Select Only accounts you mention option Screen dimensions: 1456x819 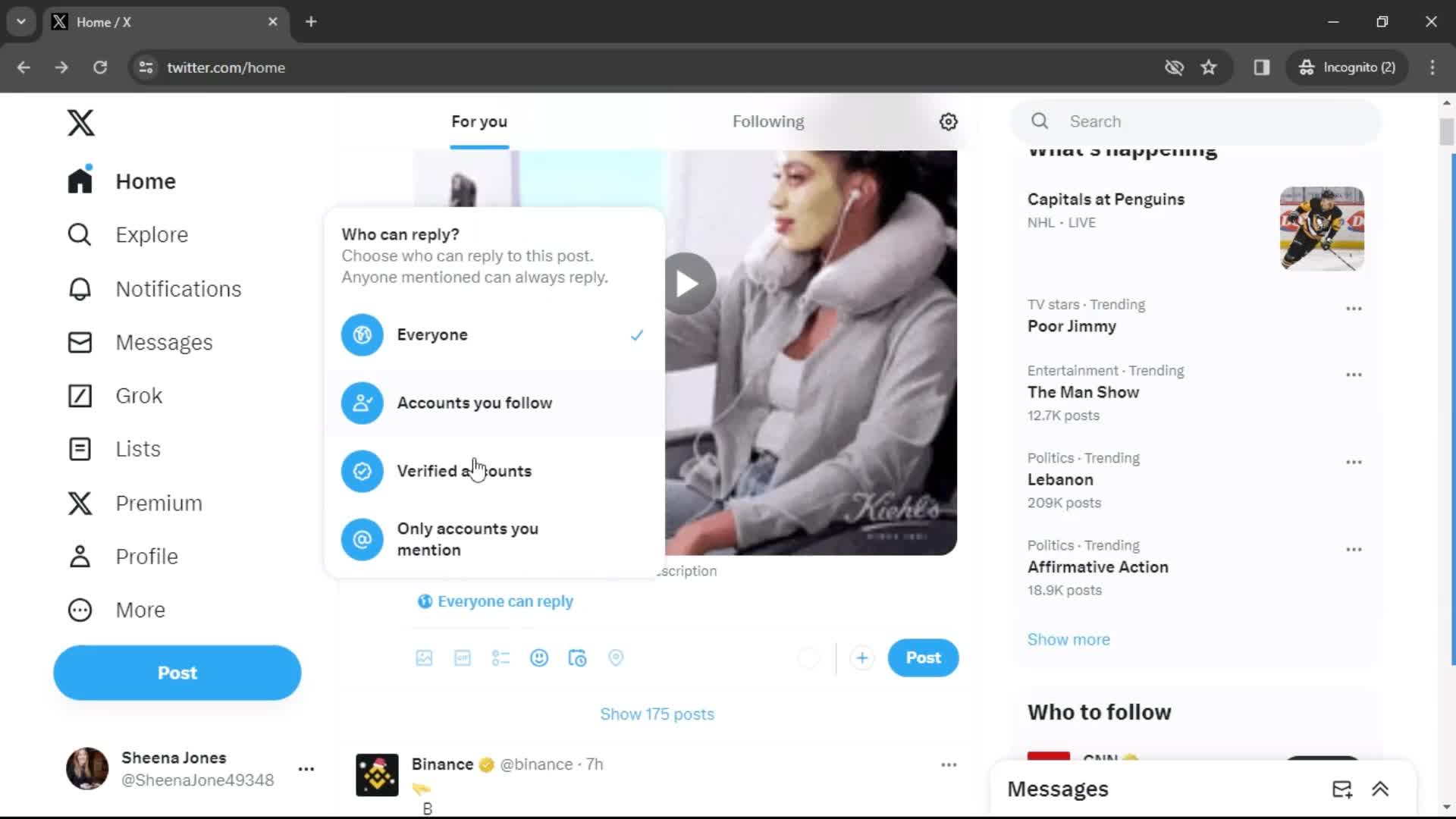[x=467, y=539]
